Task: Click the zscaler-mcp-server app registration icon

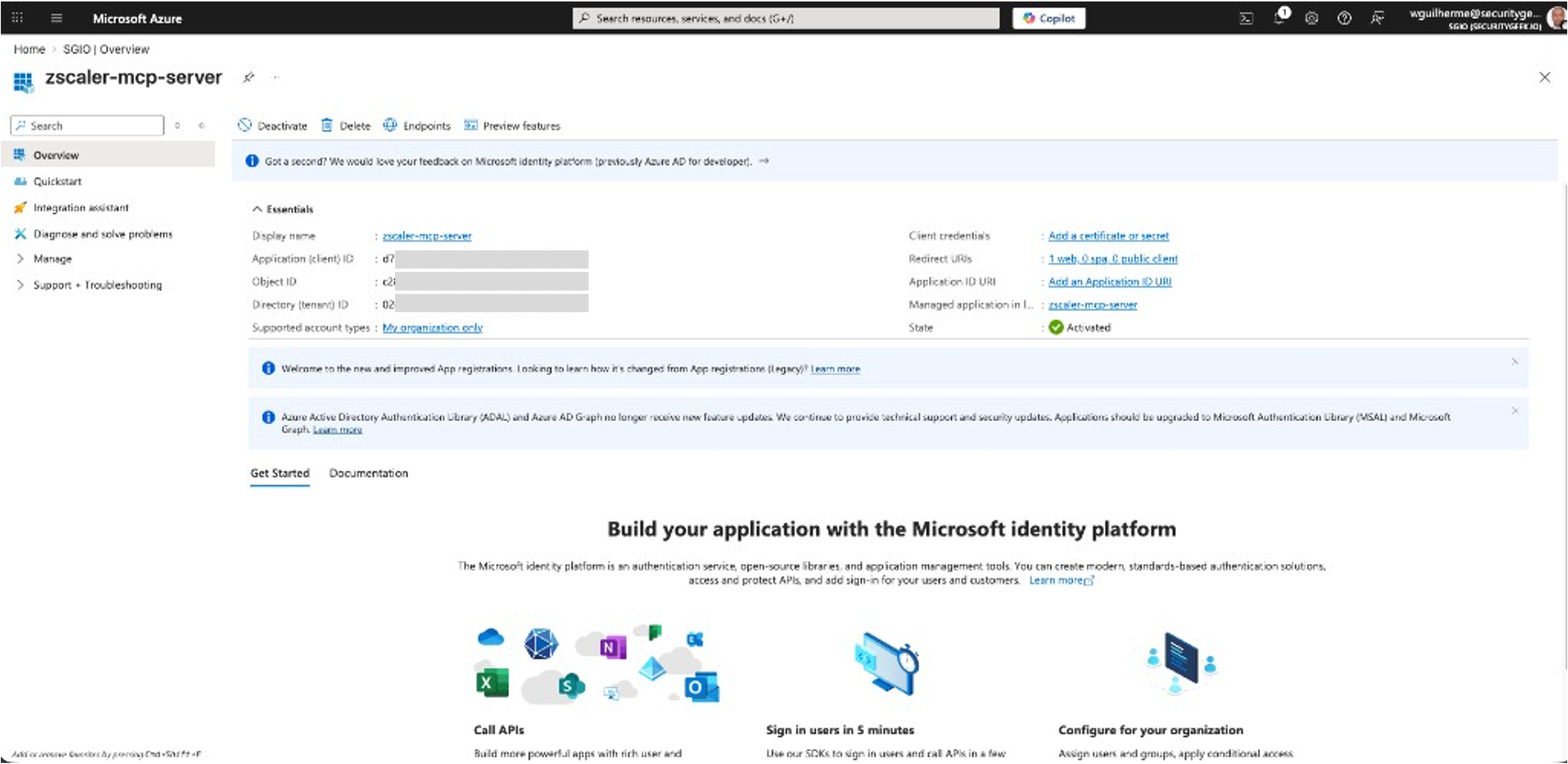Action: [23, 82]
